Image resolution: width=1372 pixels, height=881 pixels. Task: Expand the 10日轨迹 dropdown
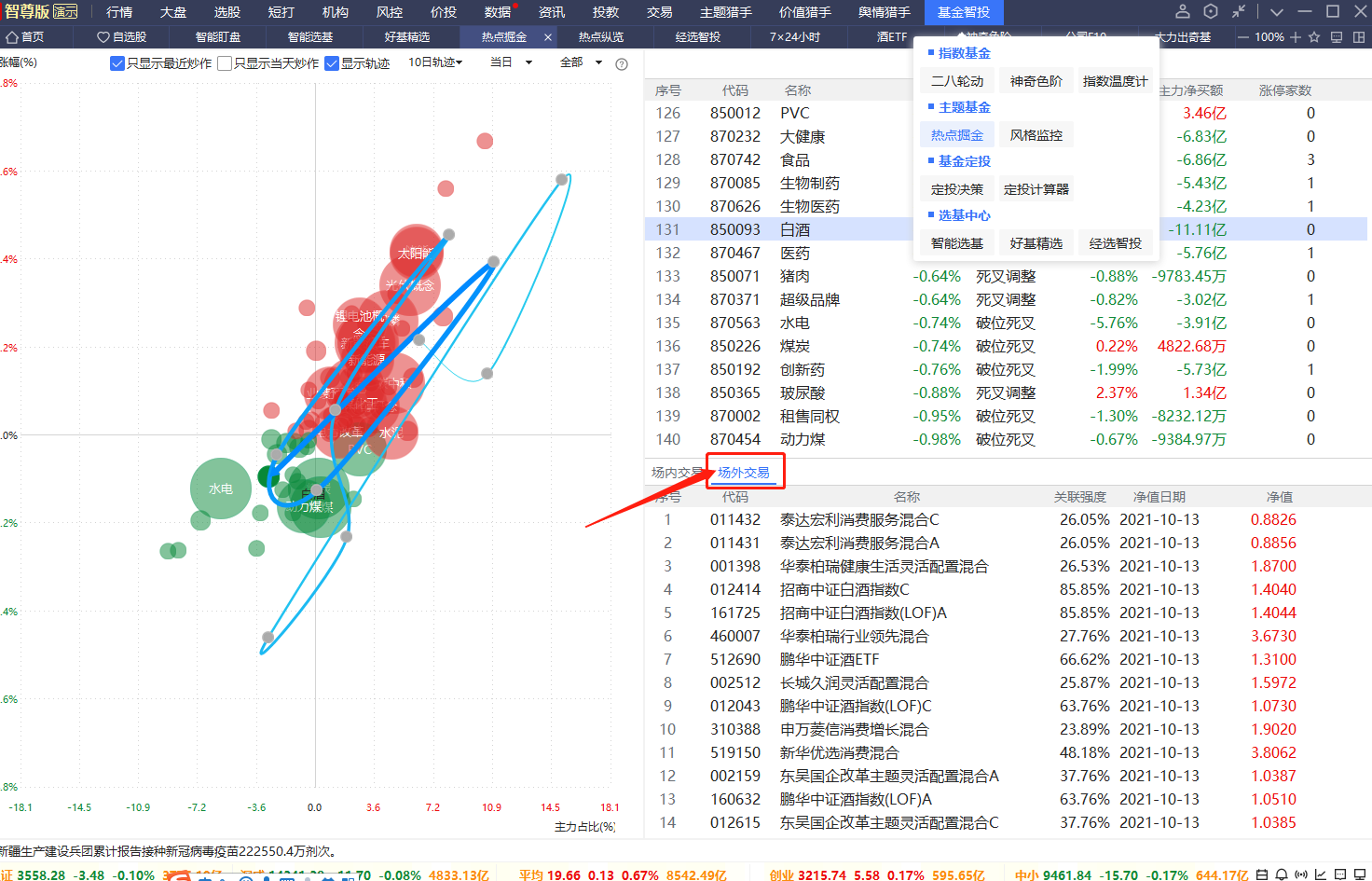tap(435, 62)
